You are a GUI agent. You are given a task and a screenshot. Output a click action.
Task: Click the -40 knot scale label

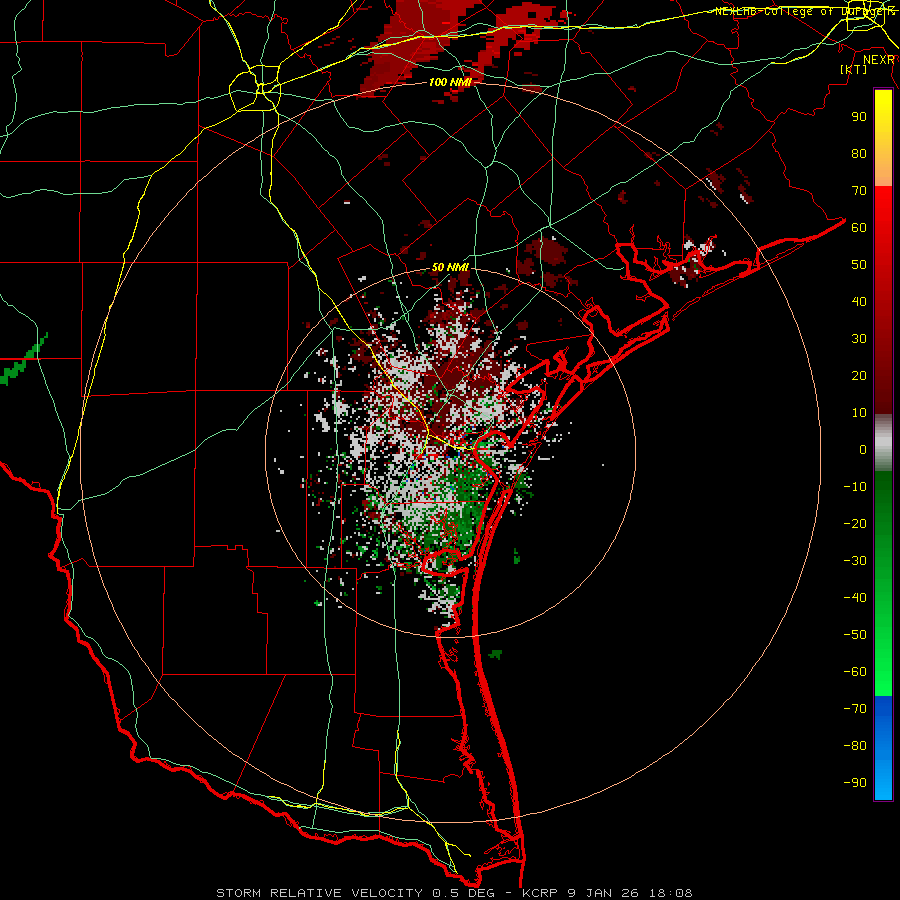coord(855,598)
